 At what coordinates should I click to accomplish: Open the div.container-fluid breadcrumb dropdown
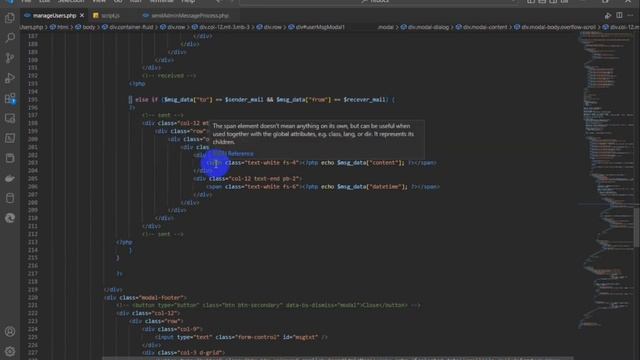coord(131,27)
